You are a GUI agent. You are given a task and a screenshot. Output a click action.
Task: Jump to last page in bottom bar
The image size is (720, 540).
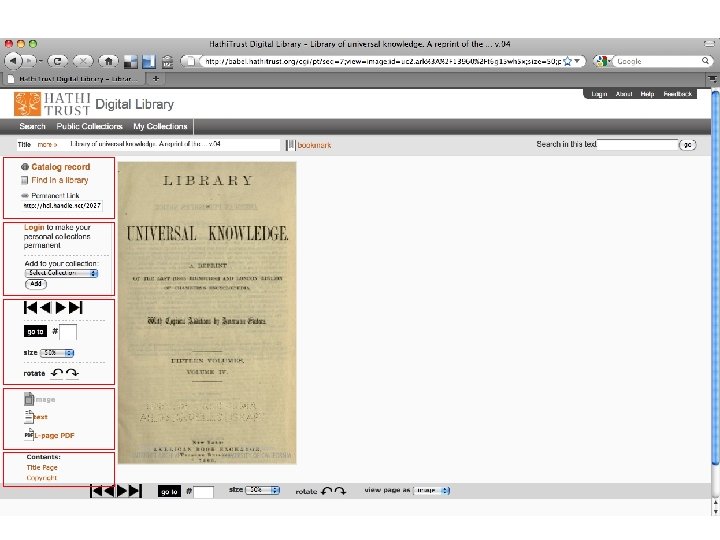[135, 491]
